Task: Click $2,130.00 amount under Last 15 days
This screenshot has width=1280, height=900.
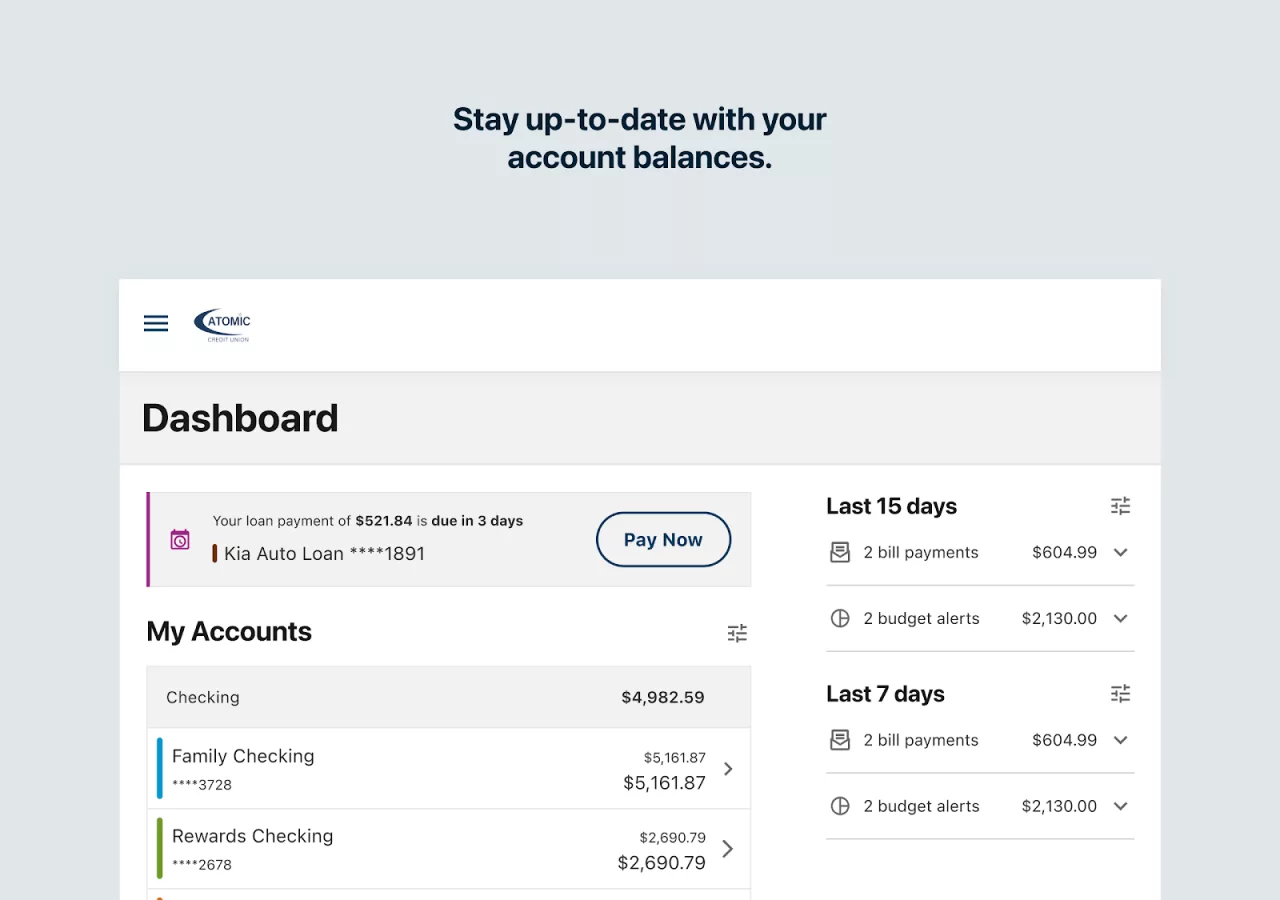Action: click(1059, 618)
